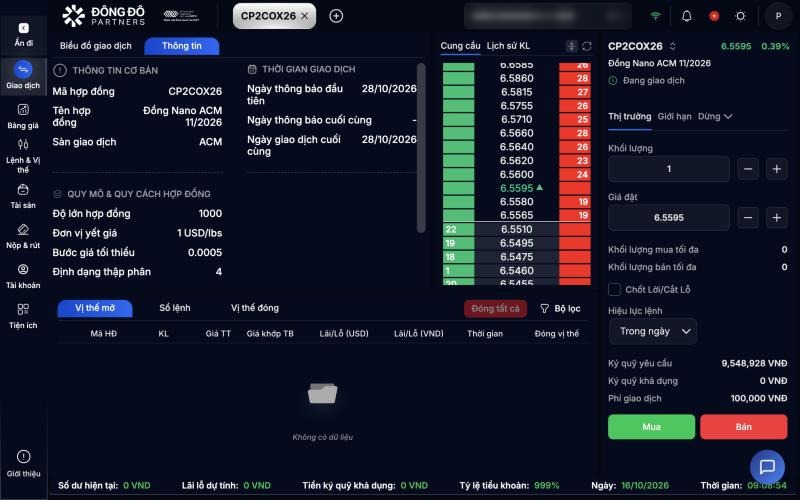Expand the Dừng order type dropdown
This screenshot has height=500, width=800.
click(x=715, y=116)
